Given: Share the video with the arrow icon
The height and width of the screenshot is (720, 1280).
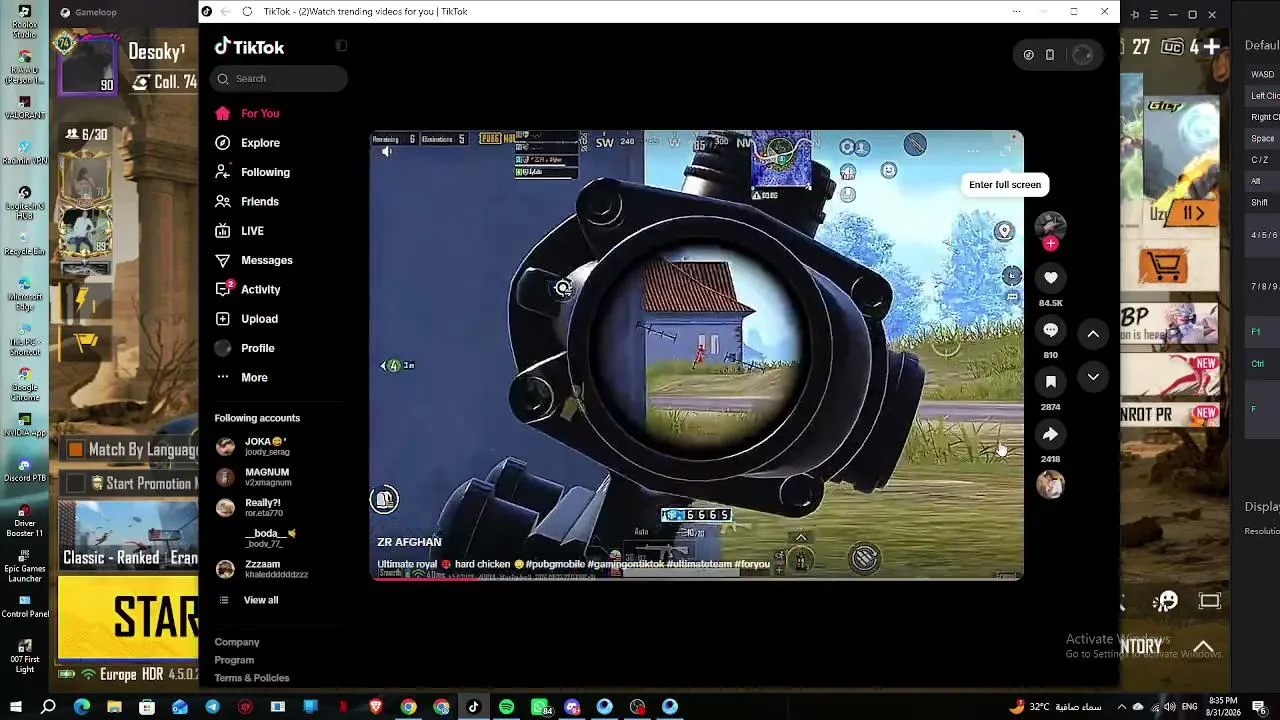Looking at the screenshot, I should coord(1050,434).
